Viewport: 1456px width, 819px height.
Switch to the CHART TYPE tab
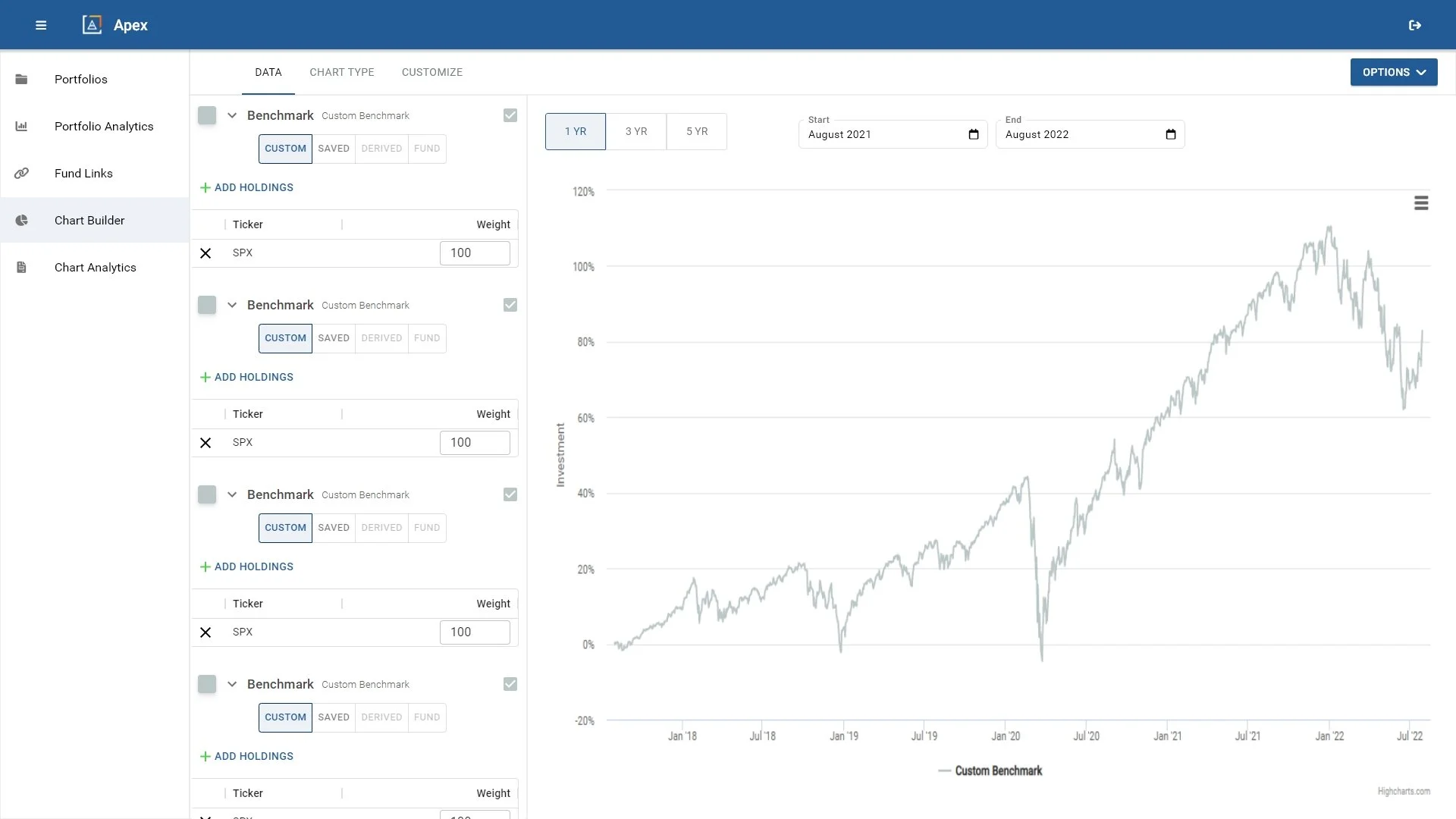[342, 72]
